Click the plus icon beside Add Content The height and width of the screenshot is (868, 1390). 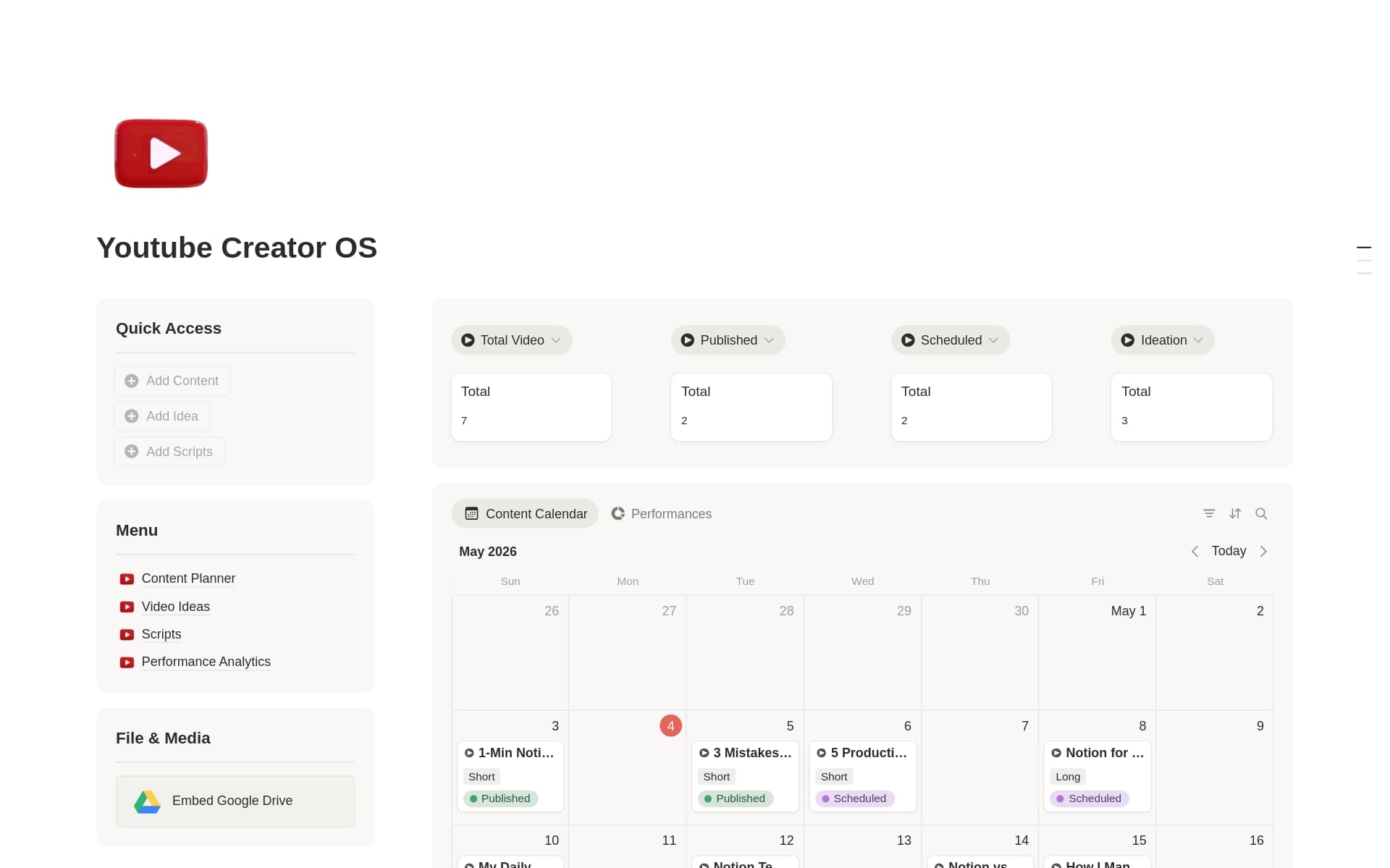(x=131, y=381)
